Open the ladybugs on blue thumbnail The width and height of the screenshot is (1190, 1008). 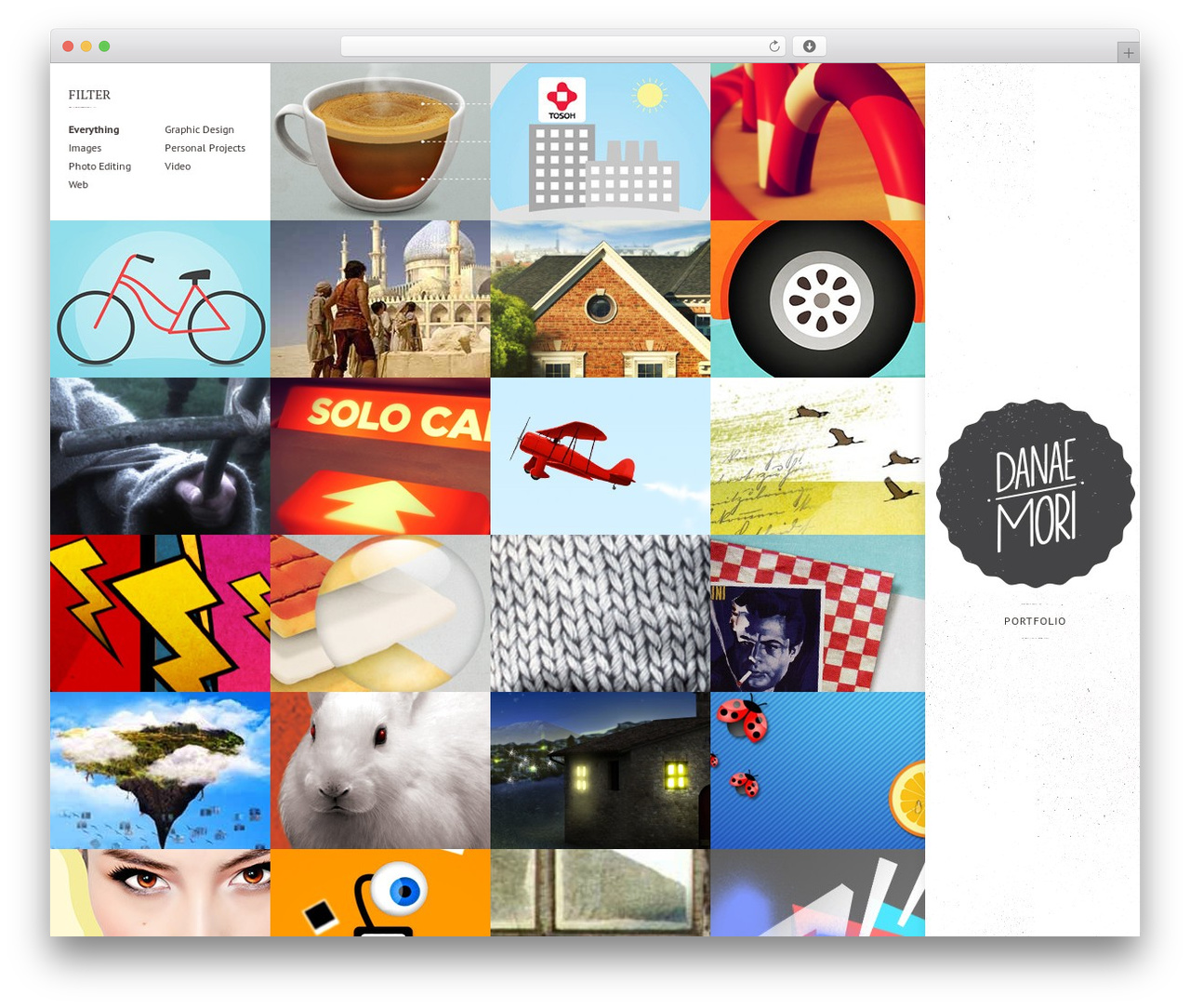818,770
